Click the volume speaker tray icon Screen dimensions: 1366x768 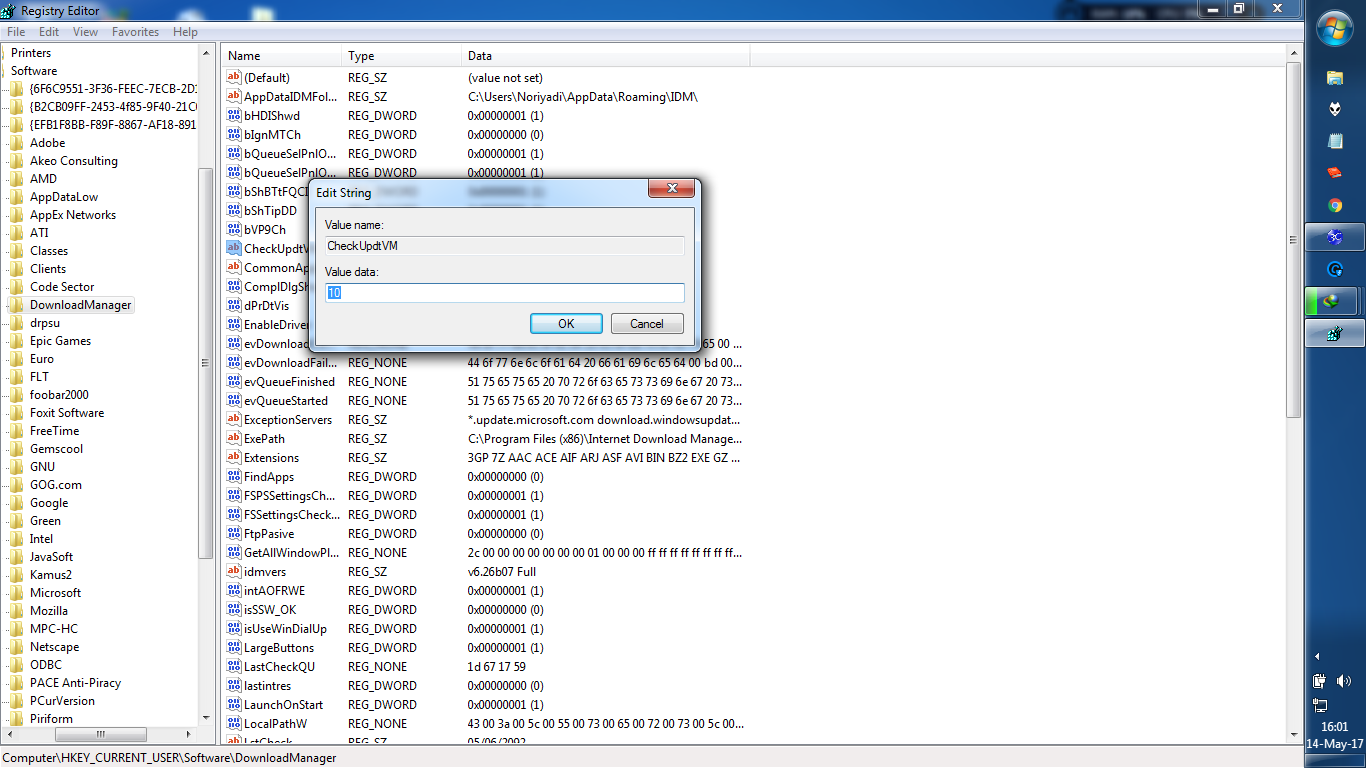click(1345, 681)
